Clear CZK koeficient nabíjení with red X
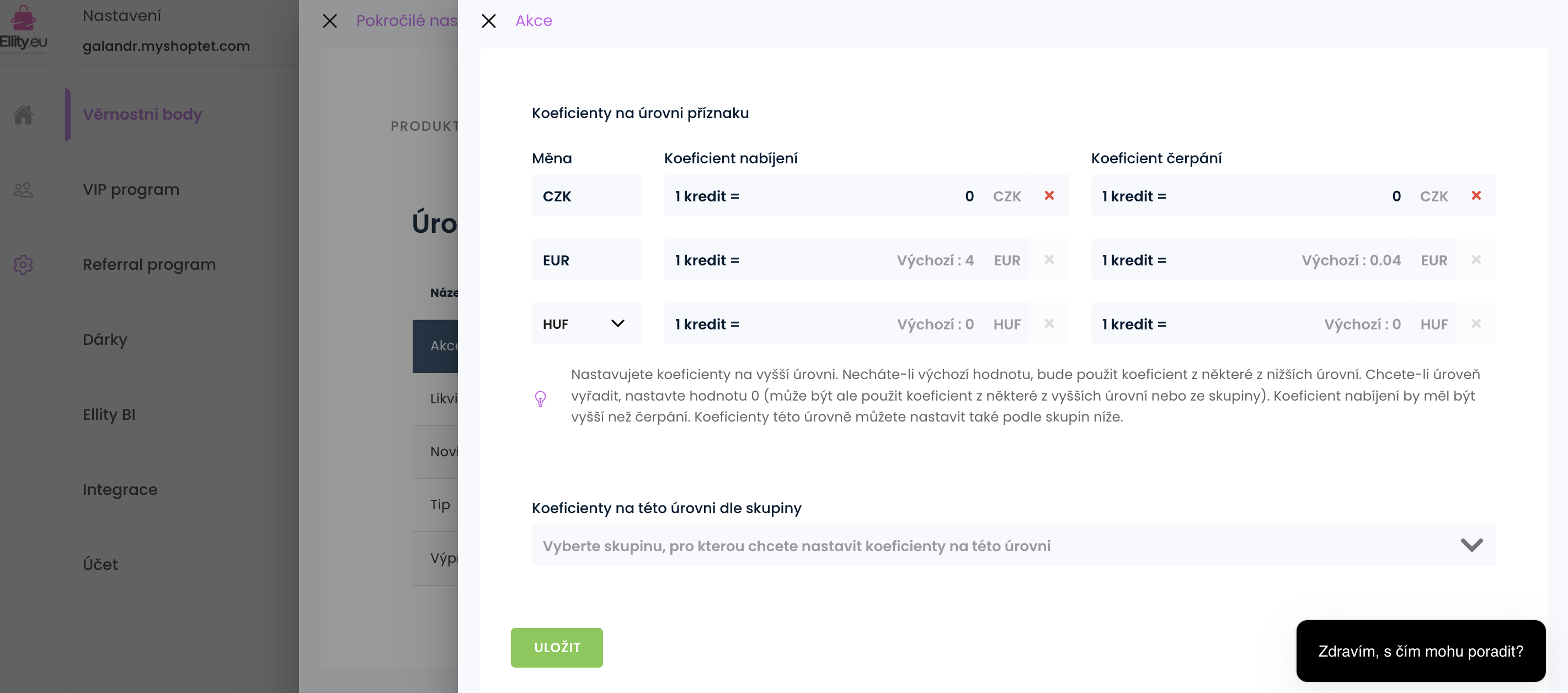 pyautogui.click(x=1049, y=195)
